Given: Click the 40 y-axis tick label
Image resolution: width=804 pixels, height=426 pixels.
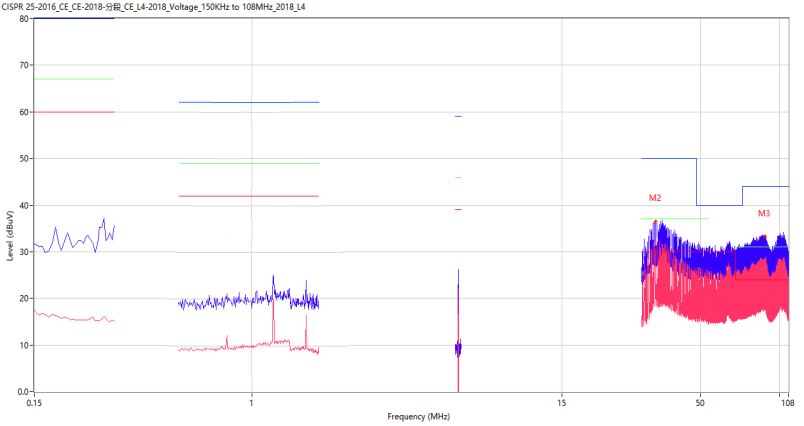Looking at the screenshot, I should pos(24,205).
